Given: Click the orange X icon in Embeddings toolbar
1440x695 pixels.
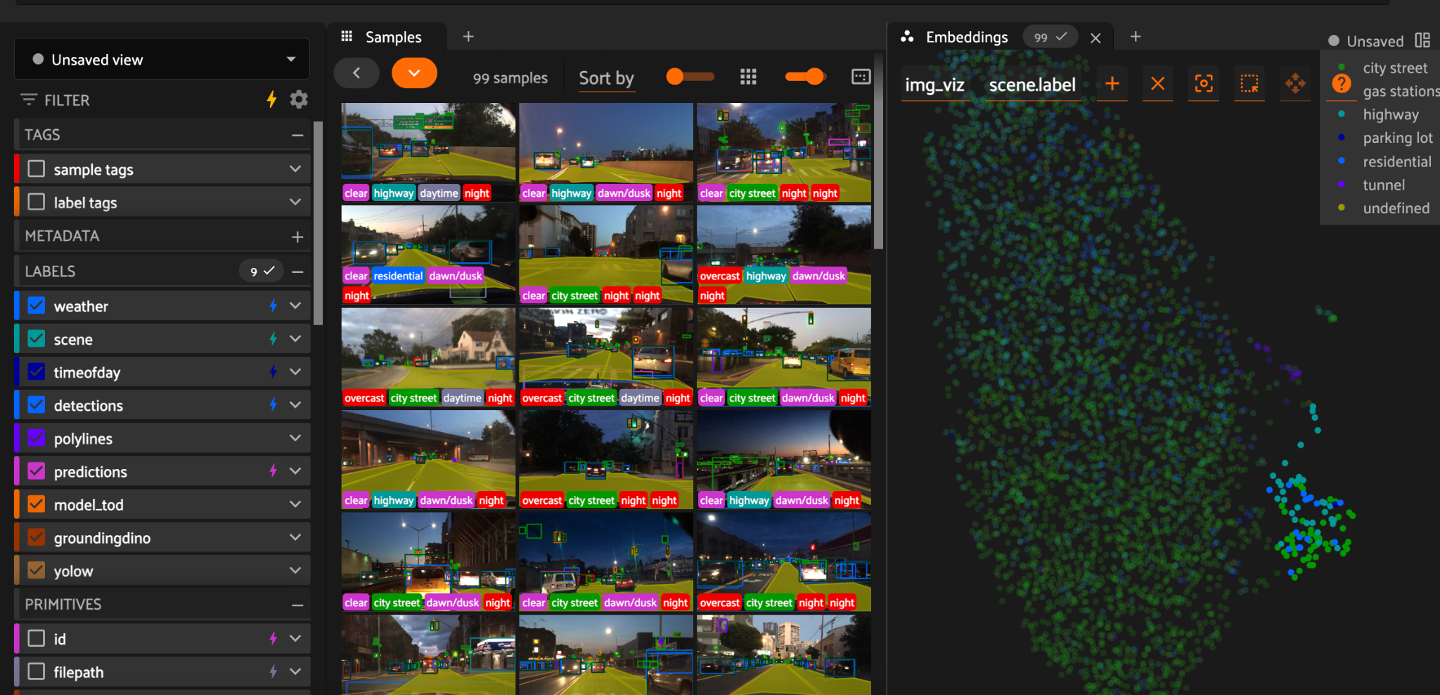Looking at the screenshot, I should coord(1158,84).
